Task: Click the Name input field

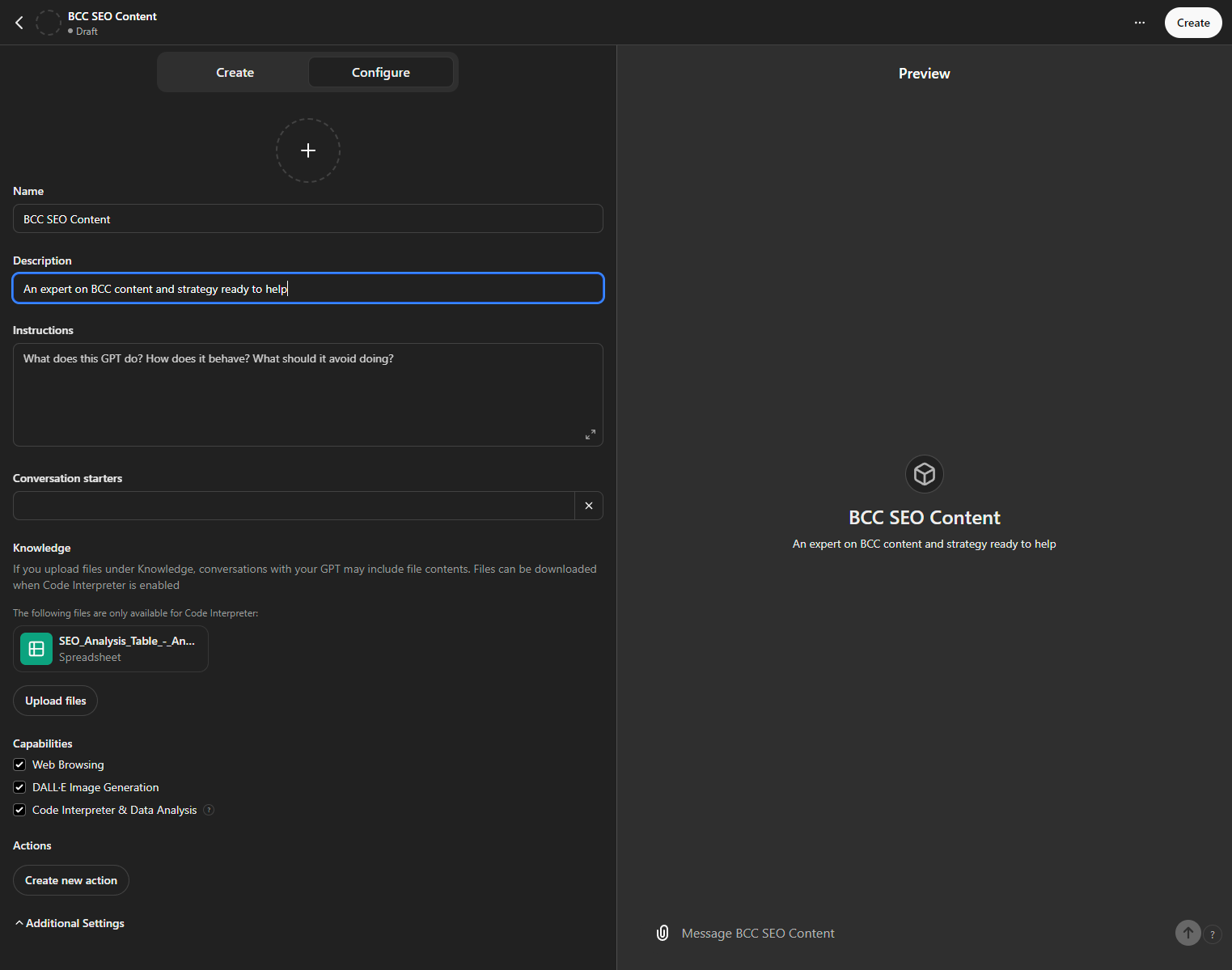Action: tap(308, 218)
